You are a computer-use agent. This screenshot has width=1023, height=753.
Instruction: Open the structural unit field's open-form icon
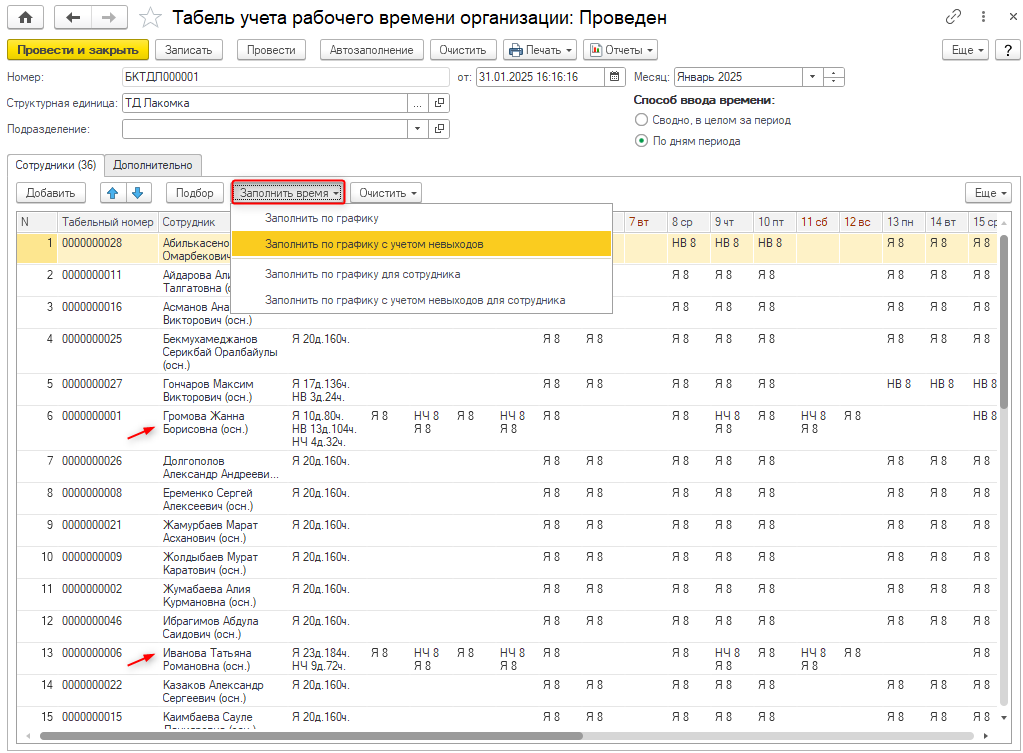(440, 102)
